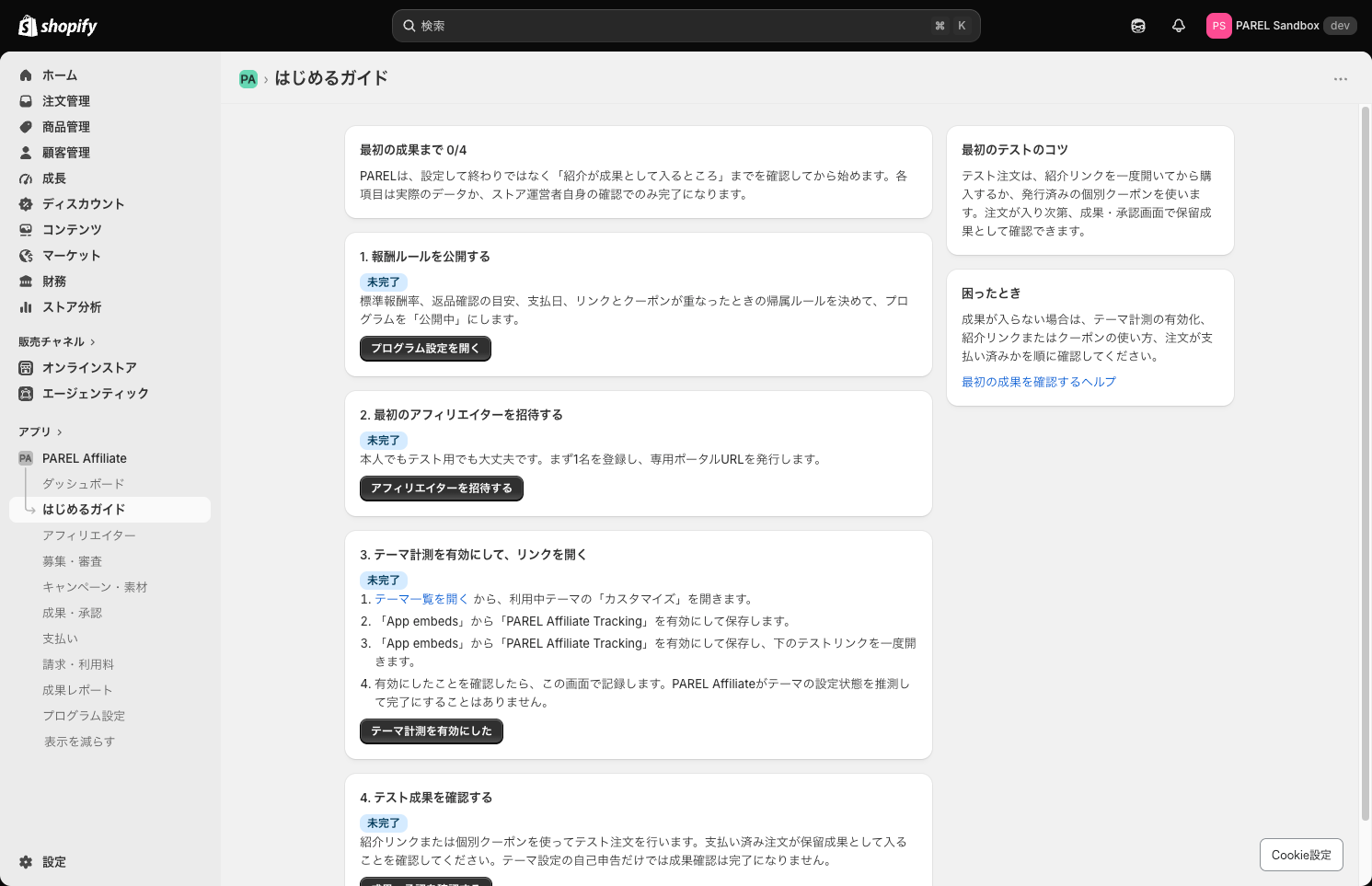Click the プログラム設定を開く button
This screenshot has height=886, width=1372.
coord(425,348)
